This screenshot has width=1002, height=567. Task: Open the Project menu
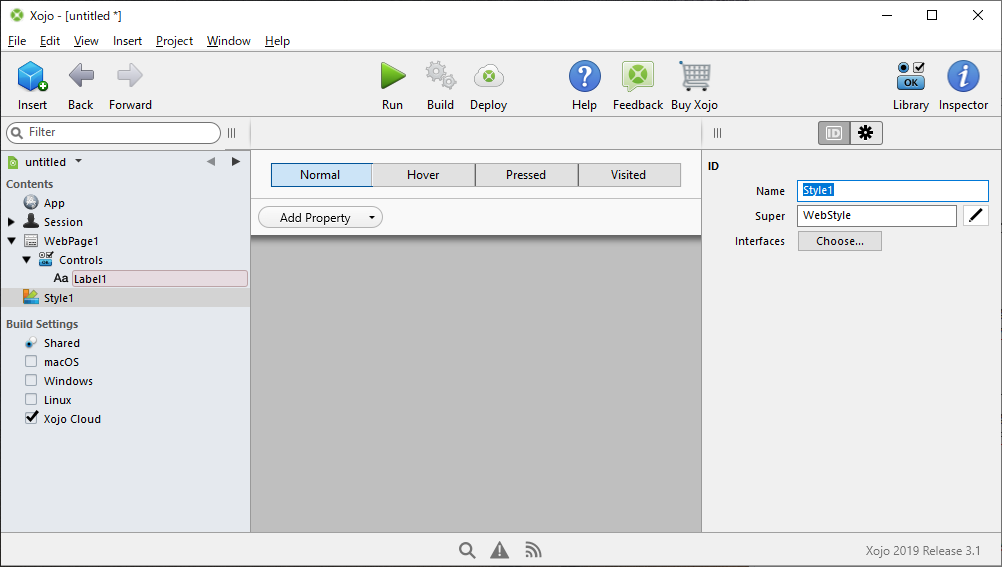[x=174, y=41]
